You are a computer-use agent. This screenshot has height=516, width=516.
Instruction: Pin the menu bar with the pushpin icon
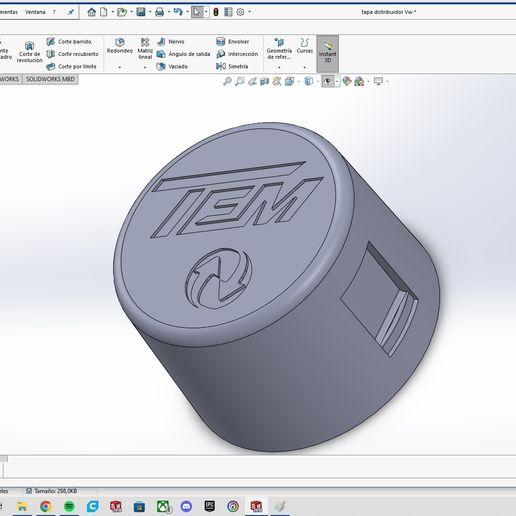coord(71,12)
